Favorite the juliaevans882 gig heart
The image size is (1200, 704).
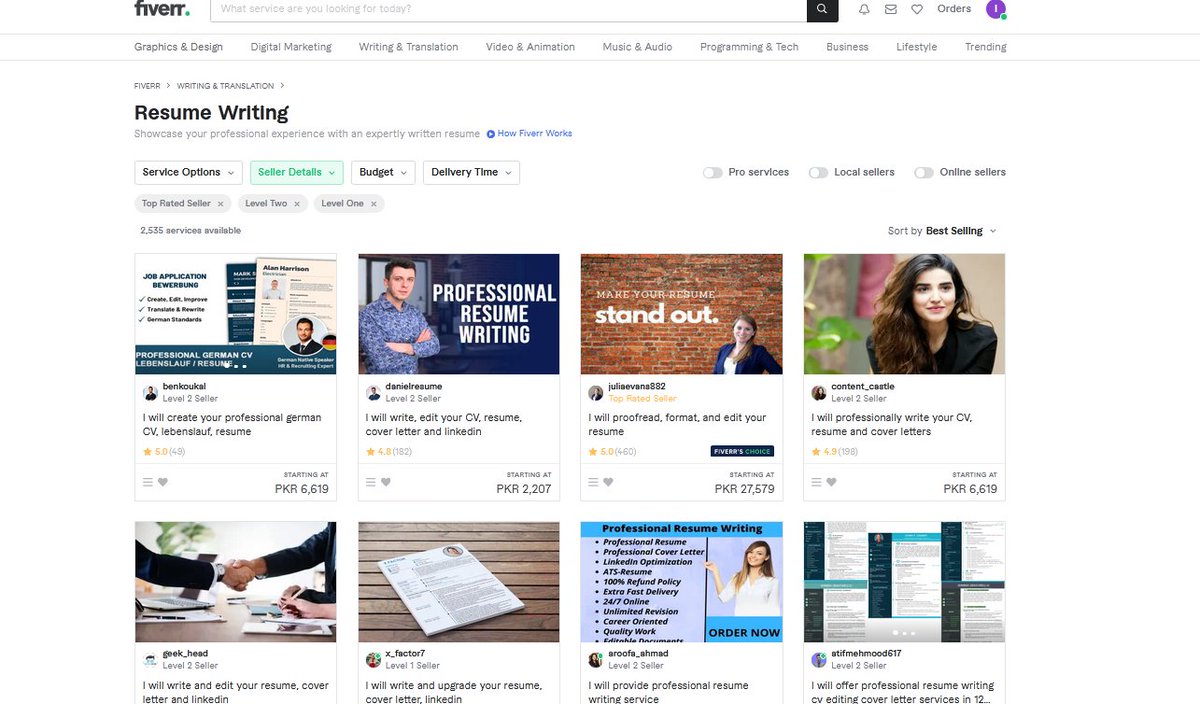(x=608, y=482)
